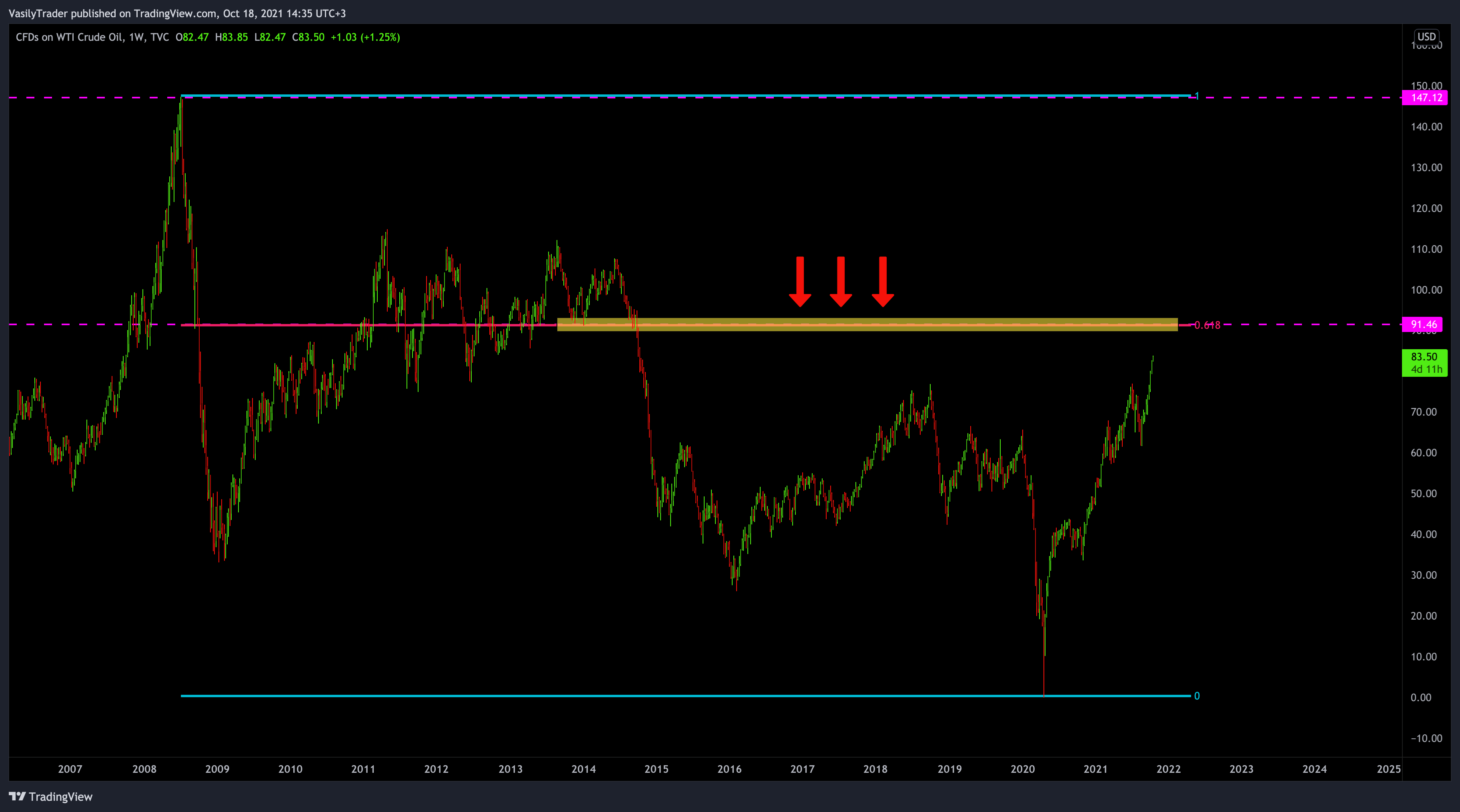Click the 70.00 price axis label
The image size is (1460, 812).
point(1424,412)
